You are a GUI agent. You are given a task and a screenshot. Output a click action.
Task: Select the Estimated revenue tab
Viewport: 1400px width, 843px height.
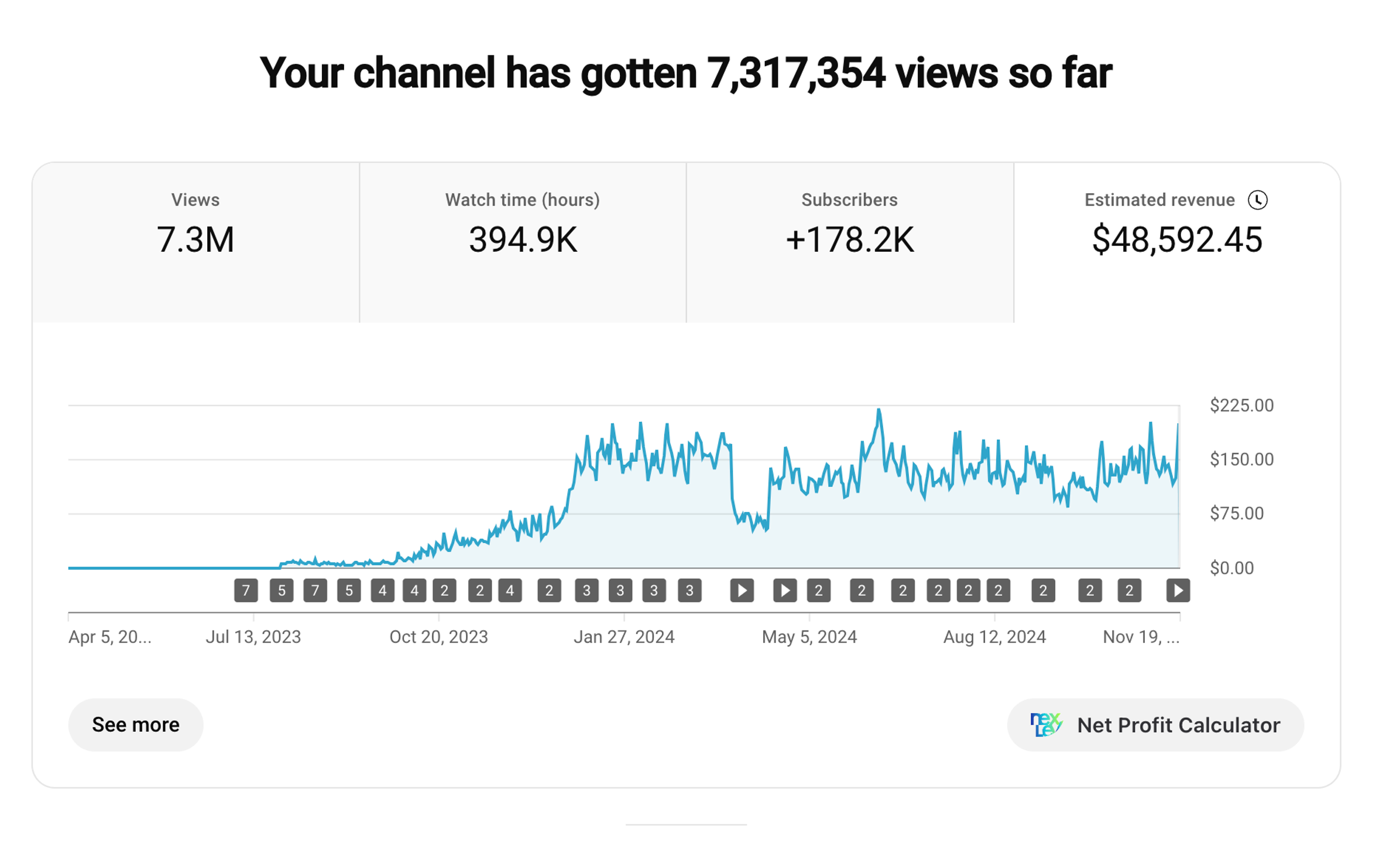1176,241
